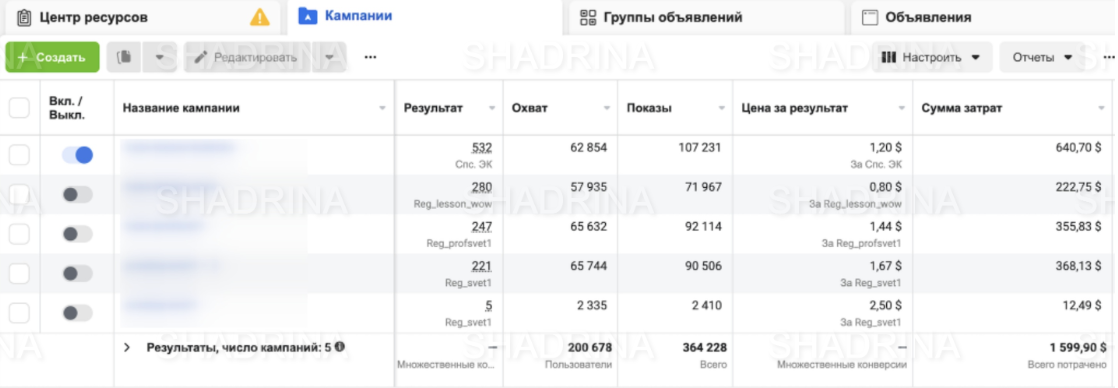The height and width of the screenshot is (388, 1118).
Task: Click the result value 221
Action: 481,266
